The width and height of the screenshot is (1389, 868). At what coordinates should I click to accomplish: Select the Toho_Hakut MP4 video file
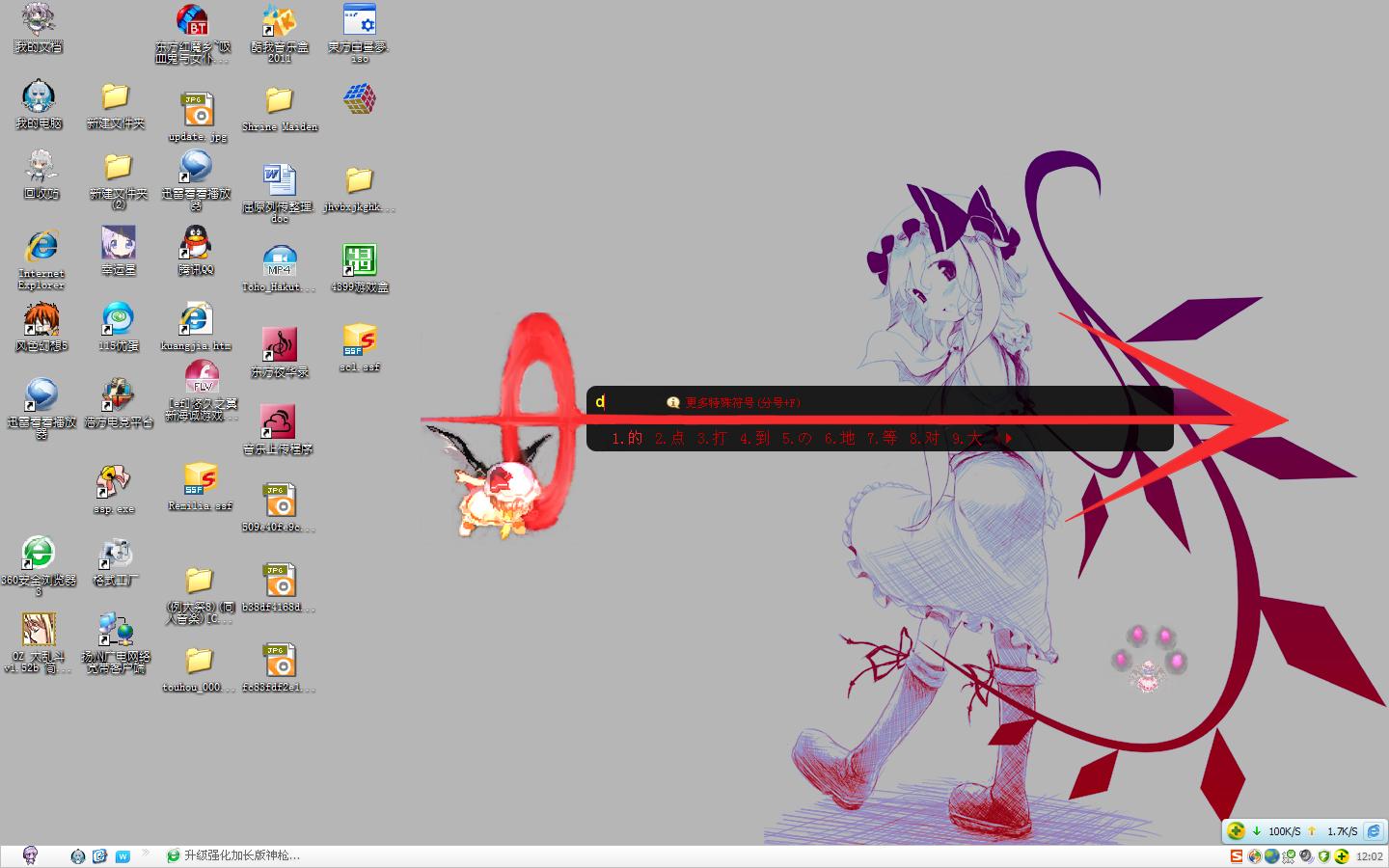pos(279,269)
